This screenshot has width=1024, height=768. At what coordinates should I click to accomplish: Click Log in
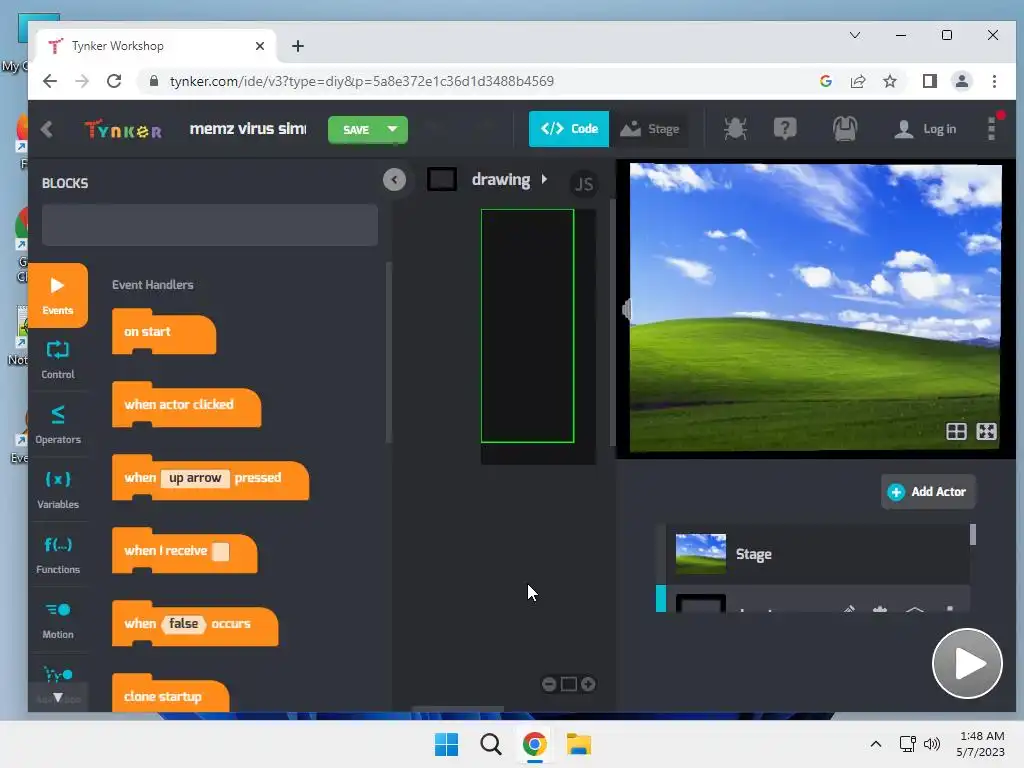[925, 129]
